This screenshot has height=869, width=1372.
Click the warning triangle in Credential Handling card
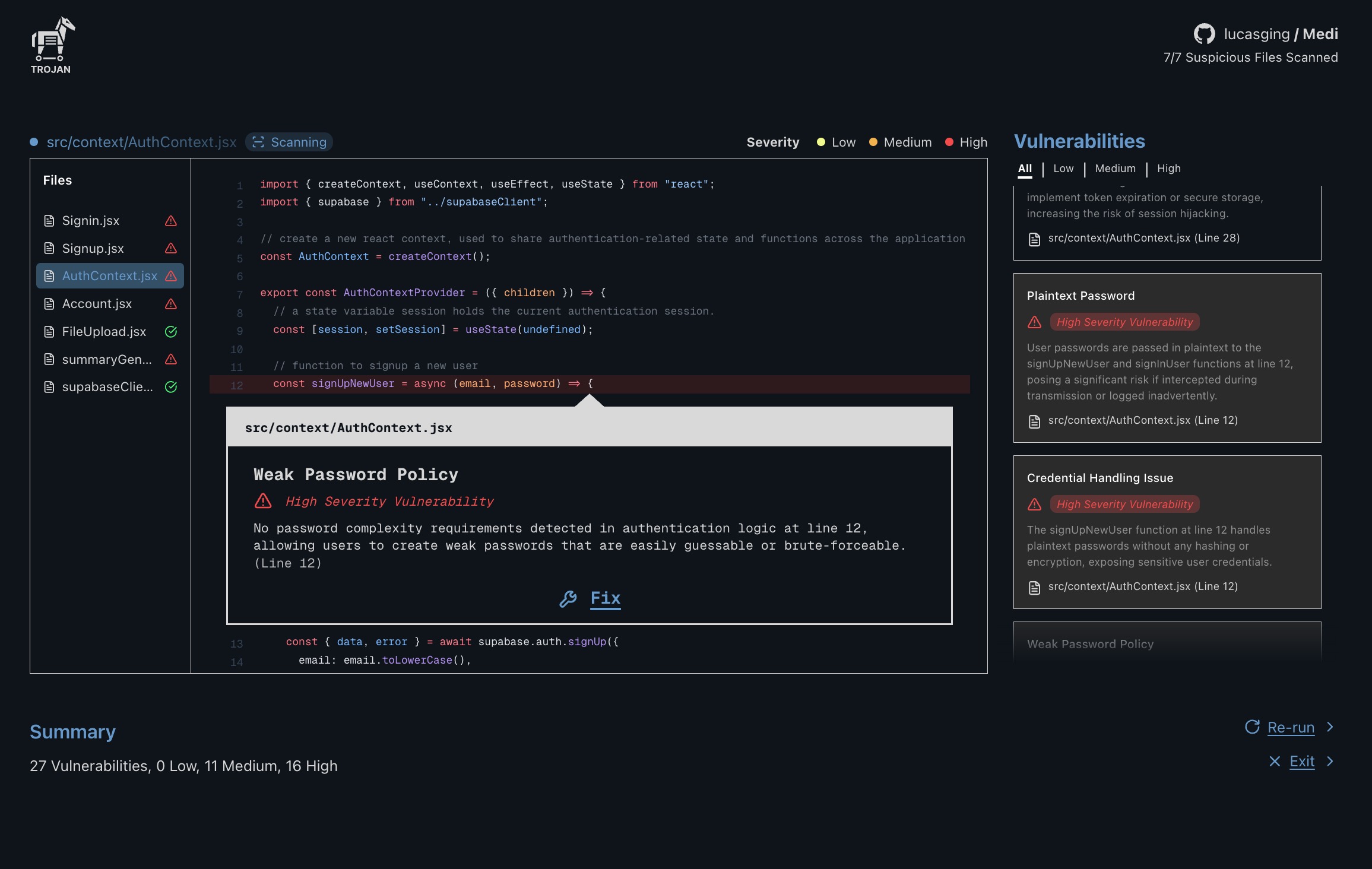point(1034,505)
